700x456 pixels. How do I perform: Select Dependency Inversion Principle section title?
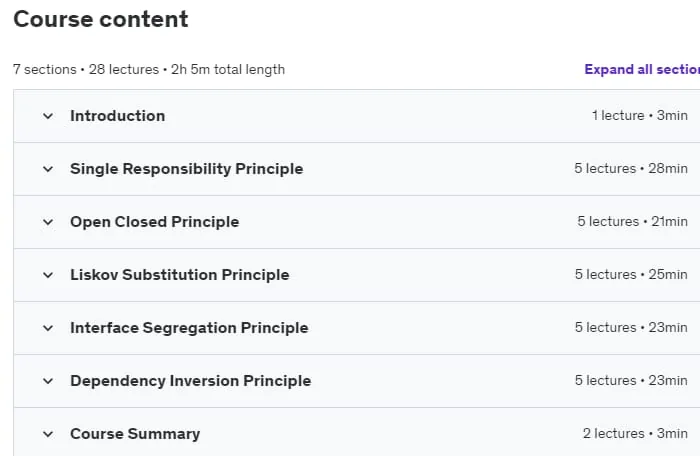pos(191,381)
